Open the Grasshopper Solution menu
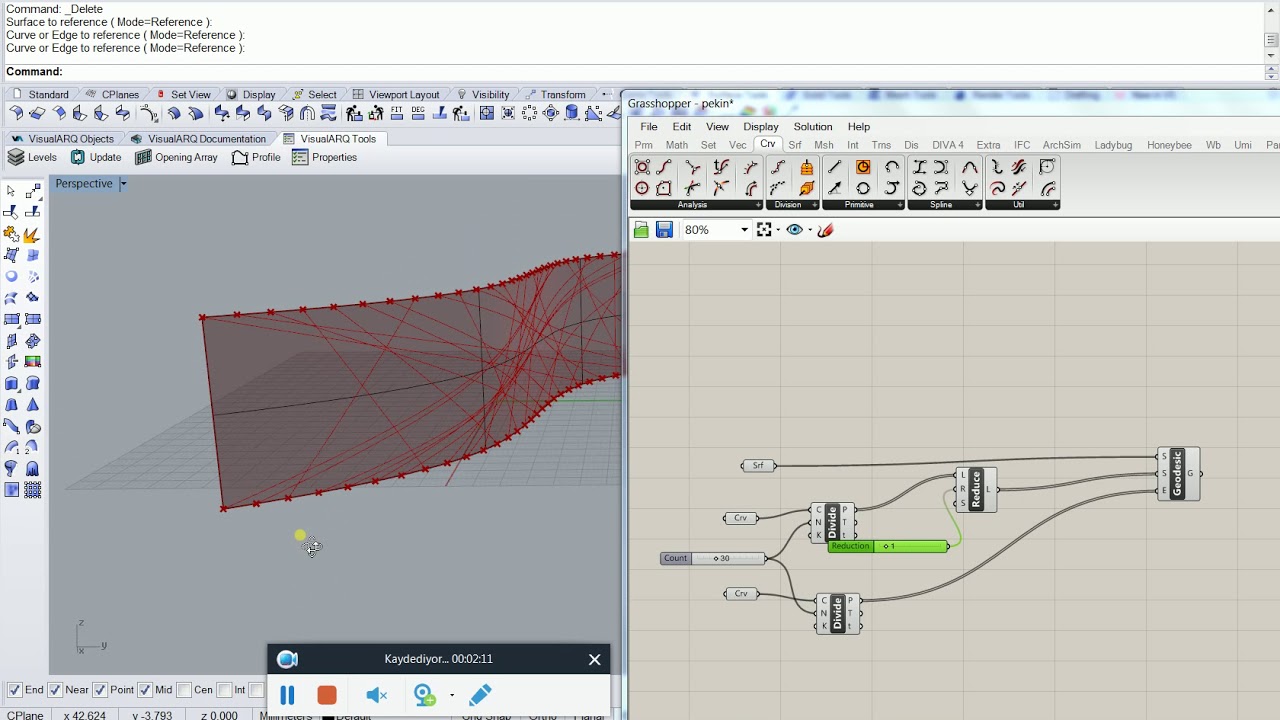This screenshot has height=720, width=1280. [813, 127]
